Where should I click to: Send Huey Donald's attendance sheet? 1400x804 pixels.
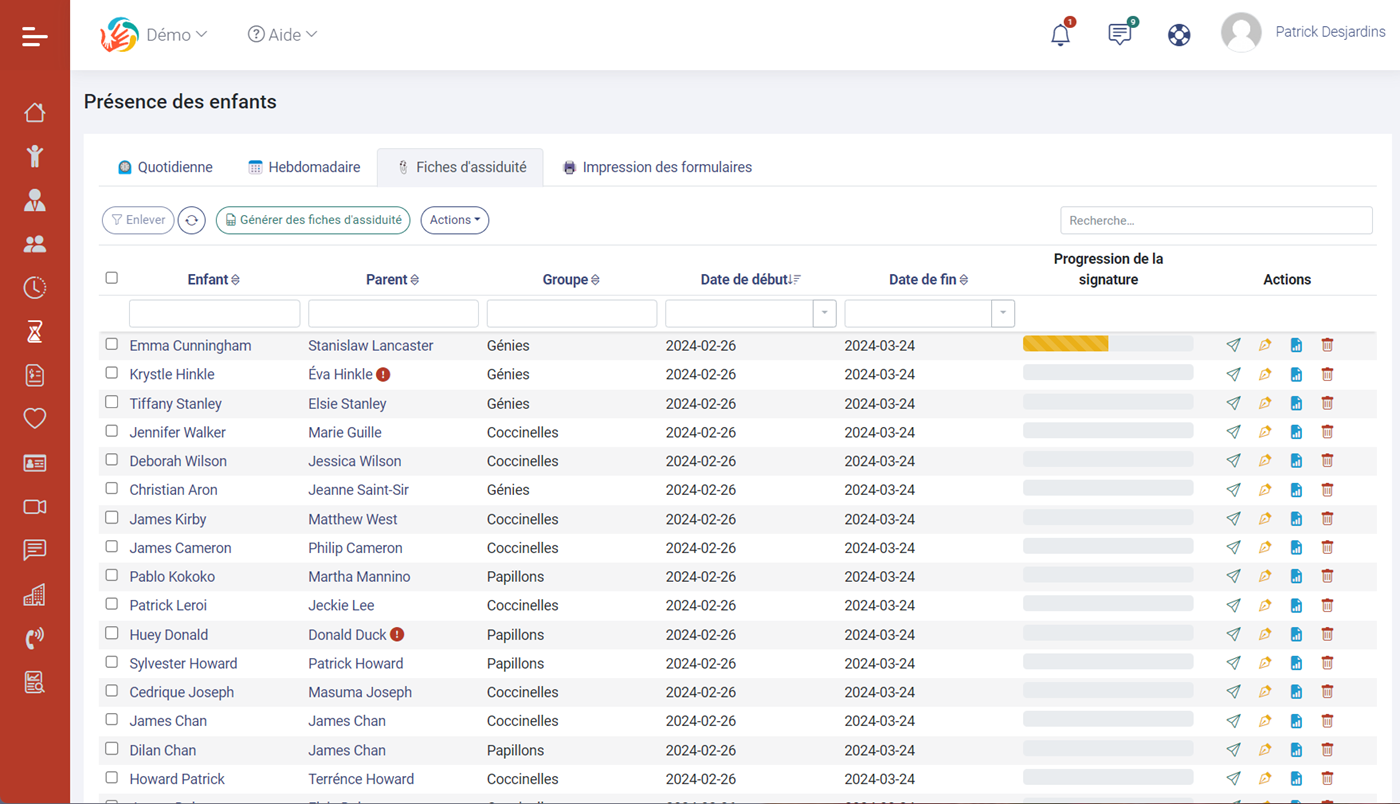pyautogui.click(x=1233, y=634)
